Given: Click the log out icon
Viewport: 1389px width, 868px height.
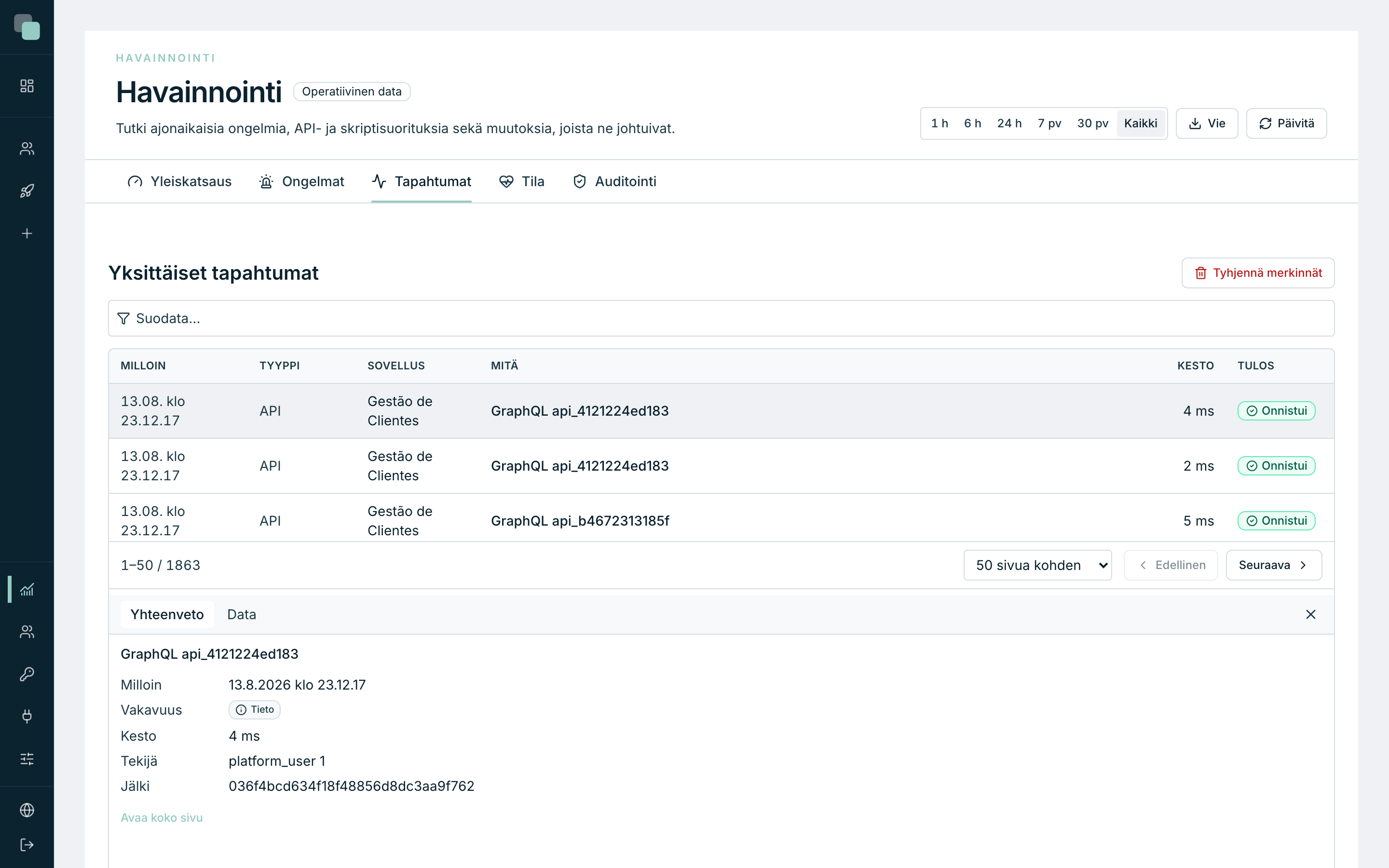Looking at the screenshot, I should (x=27, y=845).
